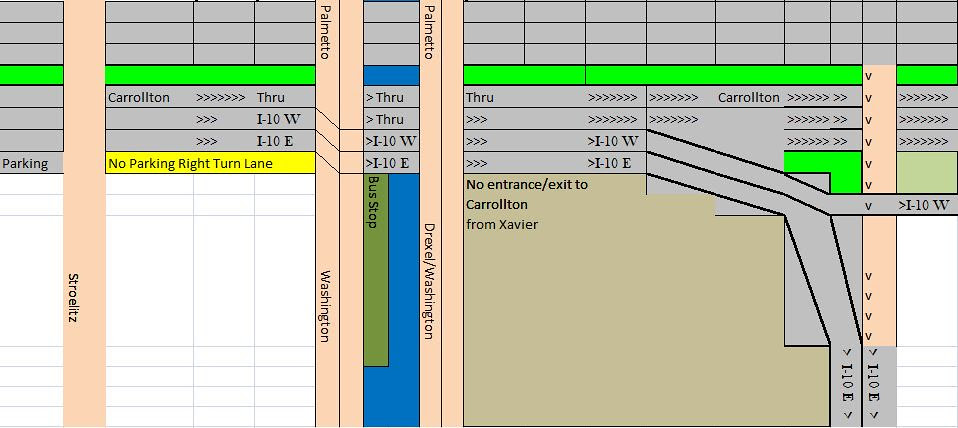
Task: Select the >>> cell left of the ramp >I-10 E
Action: (x=494, y=163)
